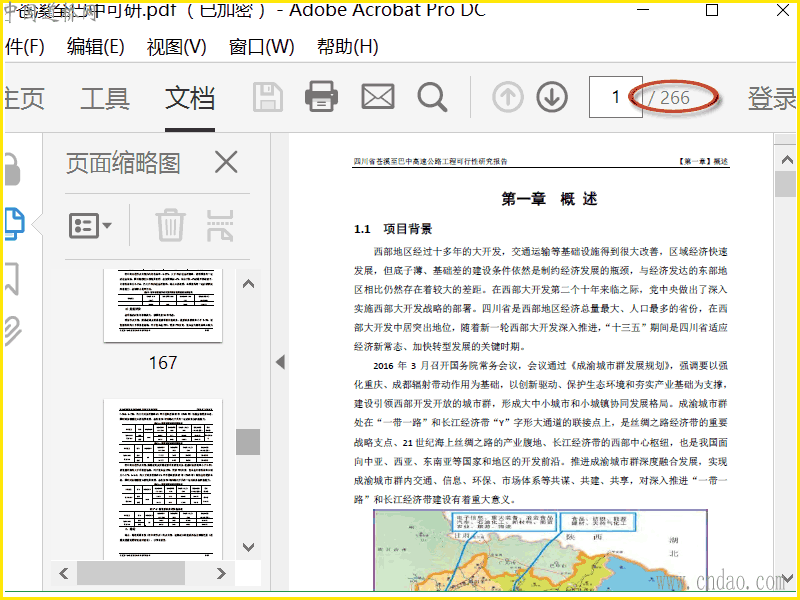Send file by email envelope icon
The height and width of the screenshot is (600, 800).
tap(378, 97)
